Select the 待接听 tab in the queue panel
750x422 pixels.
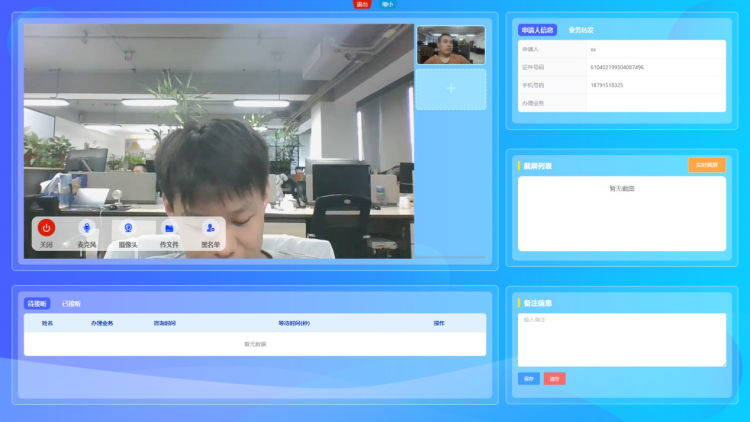(x=37, y=304)
